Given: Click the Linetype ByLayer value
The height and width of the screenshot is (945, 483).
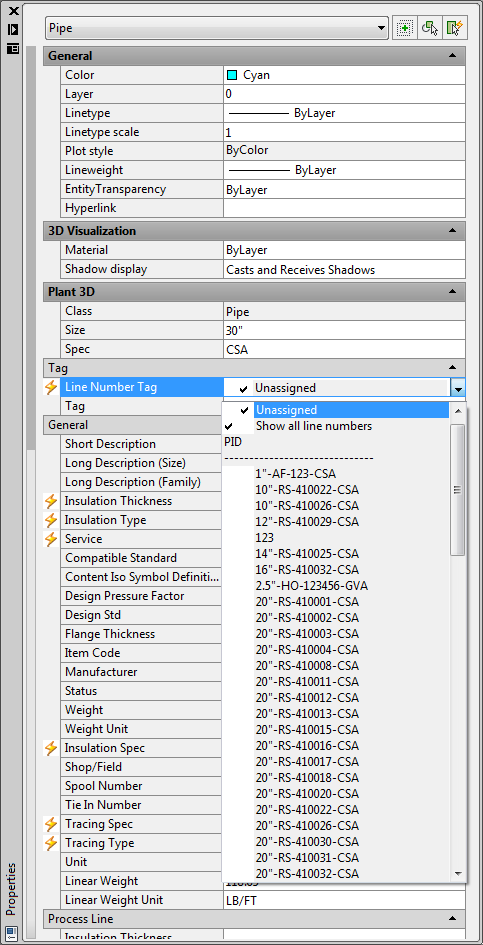Looking at the screenshot, I should [344, 113].
